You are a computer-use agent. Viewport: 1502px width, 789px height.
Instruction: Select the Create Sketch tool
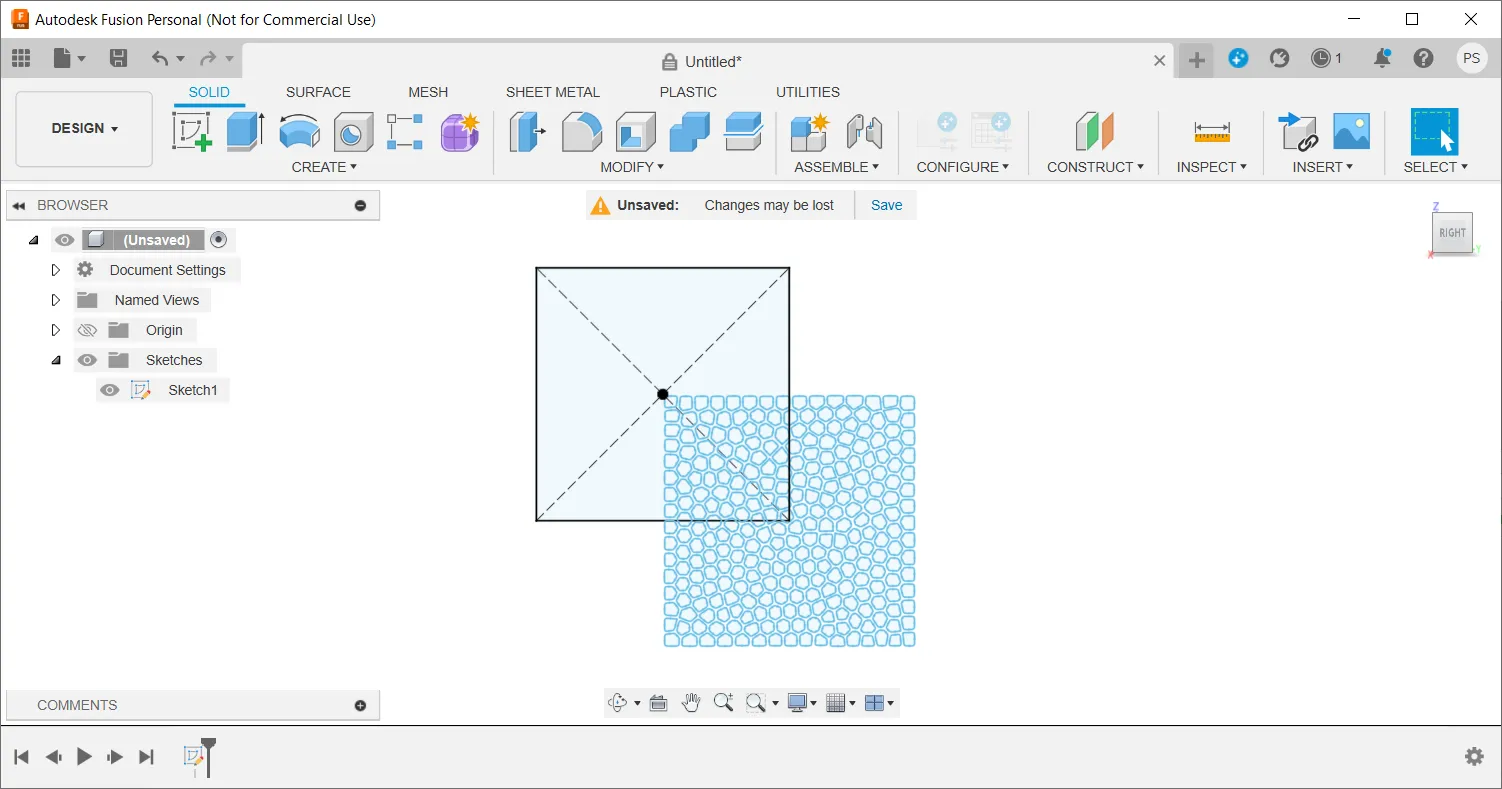click(192, 131)
